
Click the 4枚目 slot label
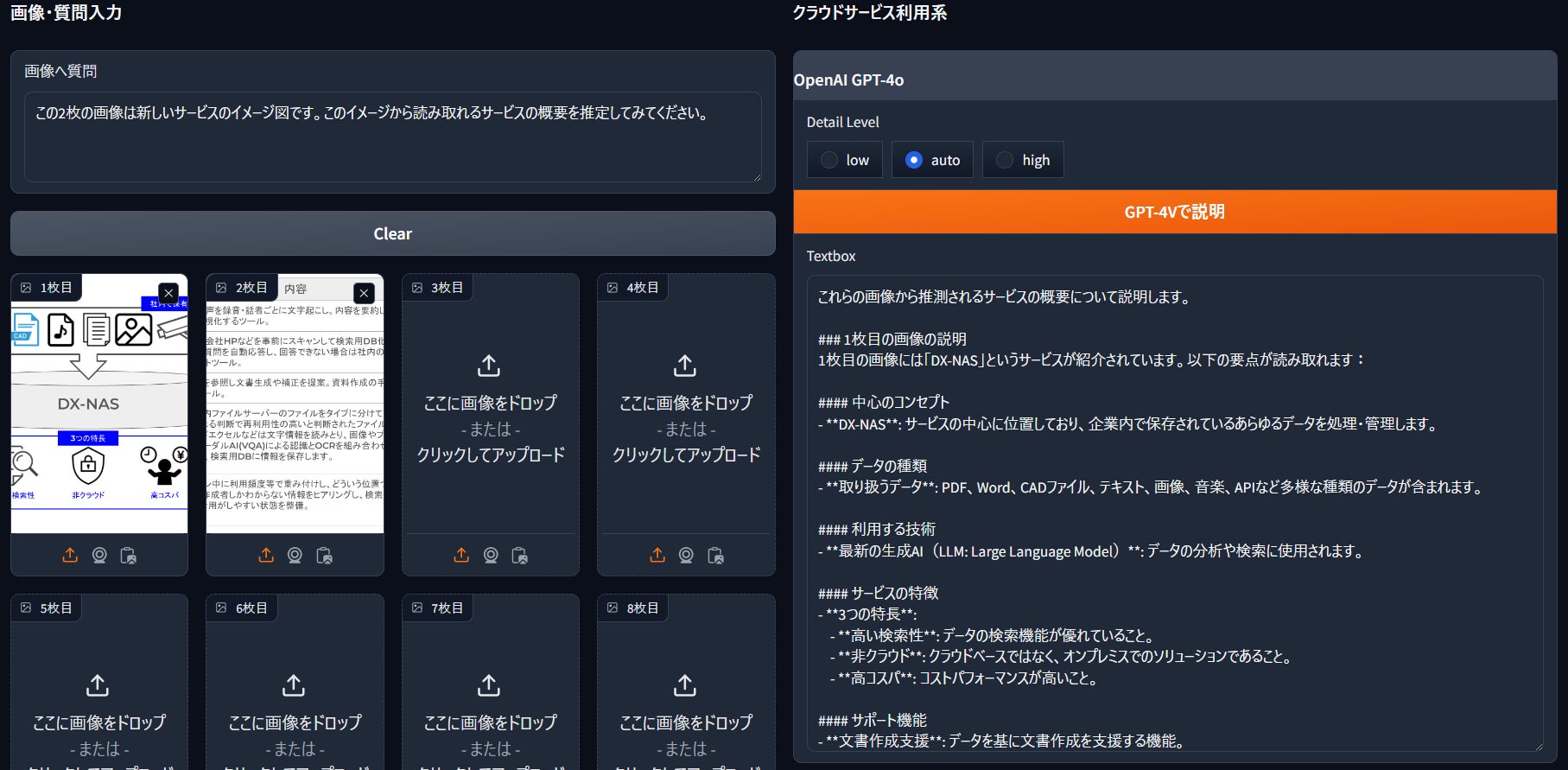pos(633,288)
